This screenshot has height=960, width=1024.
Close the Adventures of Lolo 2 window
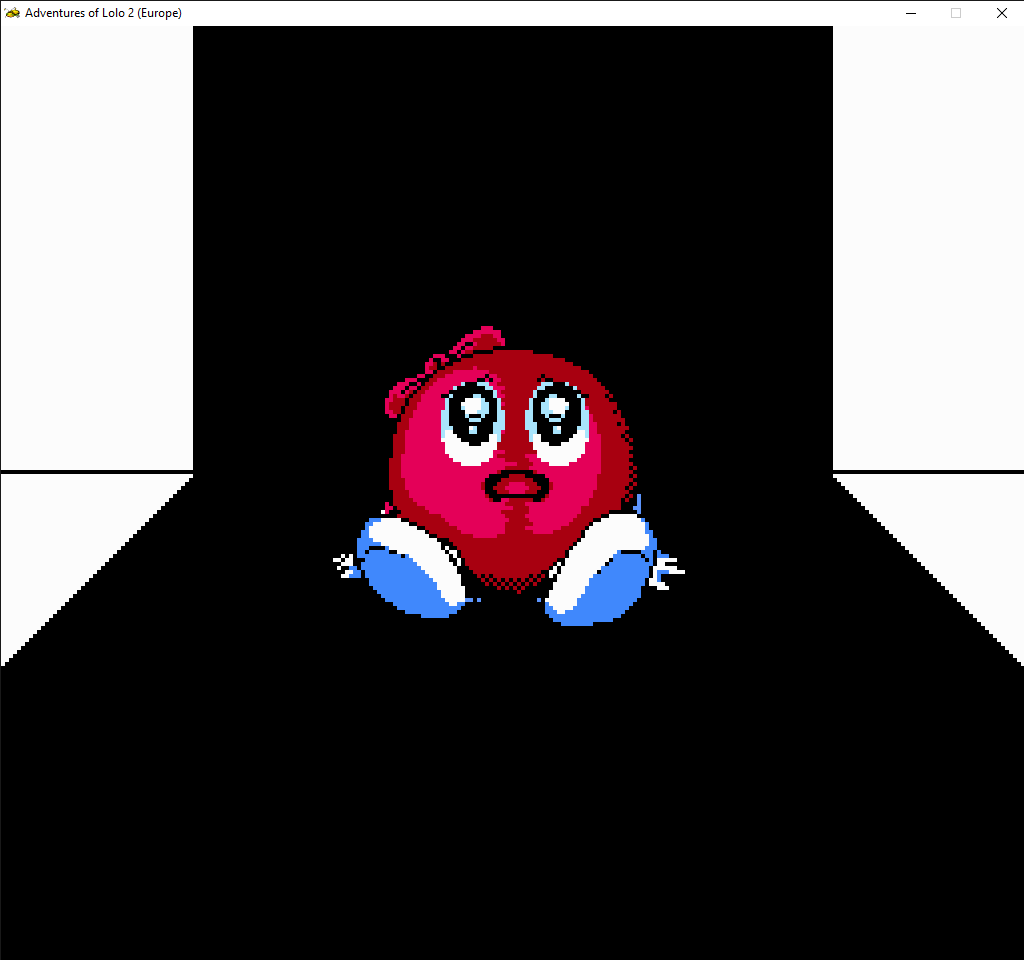coord(1002,13)
